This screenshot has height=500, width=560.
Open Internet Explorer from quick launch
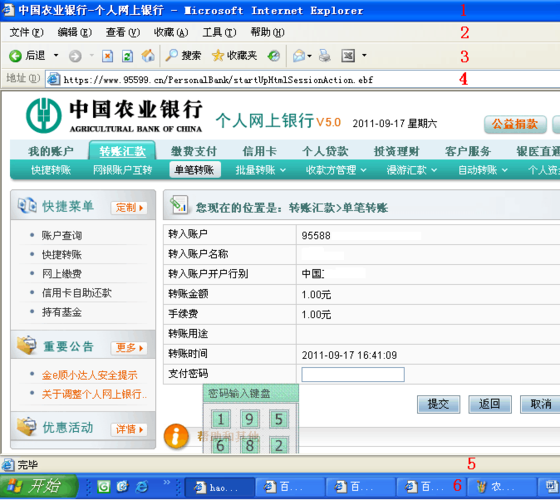[142, 486]
